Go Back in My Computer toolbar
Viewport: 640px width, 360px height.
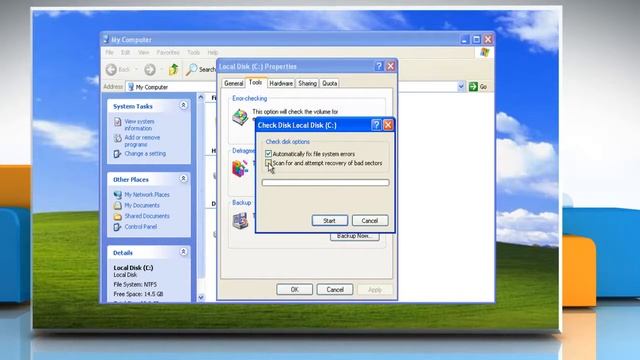(x=117, y=70)
